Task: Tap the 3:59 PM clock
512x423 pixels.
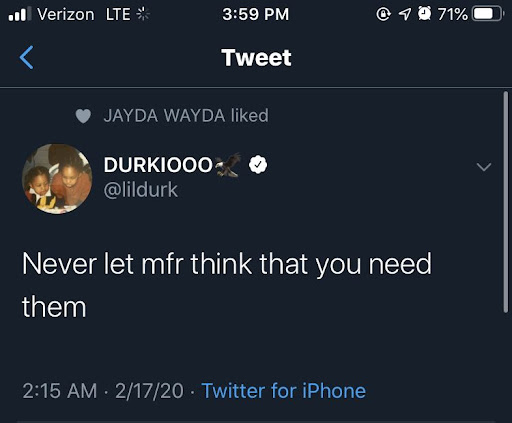Action: coord(256,14)
